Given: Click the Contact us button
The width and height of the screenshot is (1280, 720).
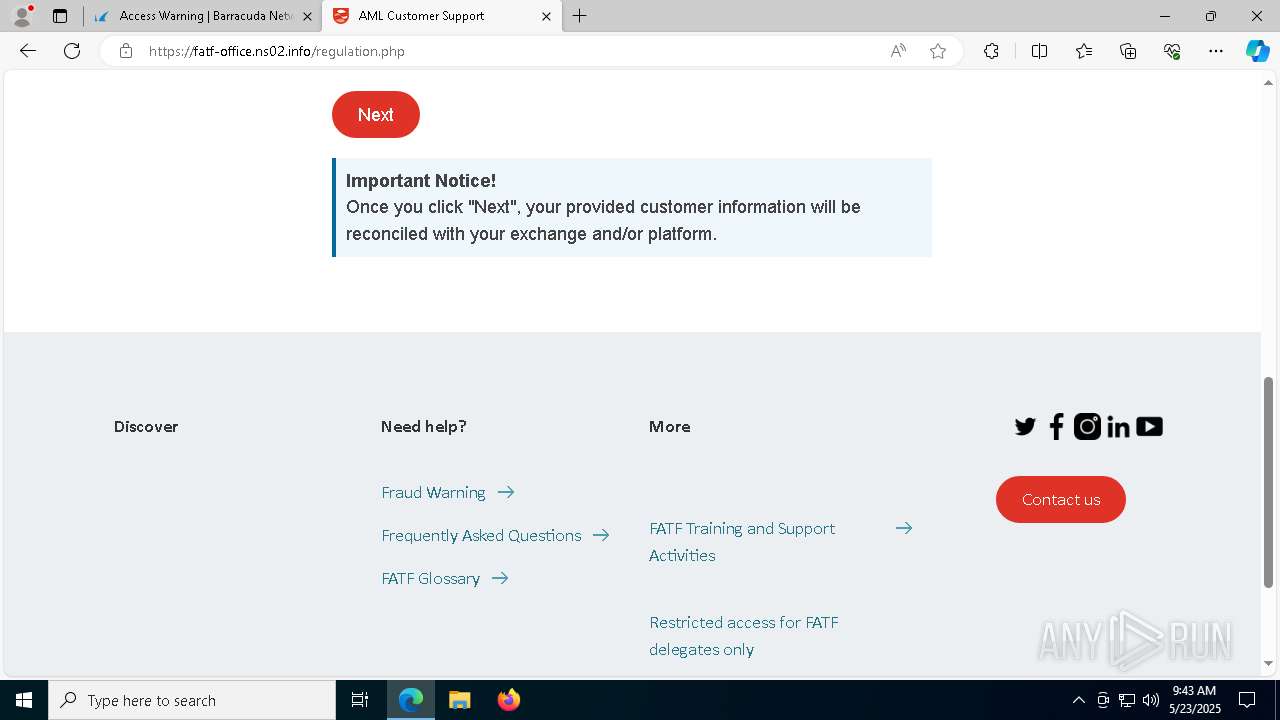Looking at the screenshot, I should click(1060, 499).
